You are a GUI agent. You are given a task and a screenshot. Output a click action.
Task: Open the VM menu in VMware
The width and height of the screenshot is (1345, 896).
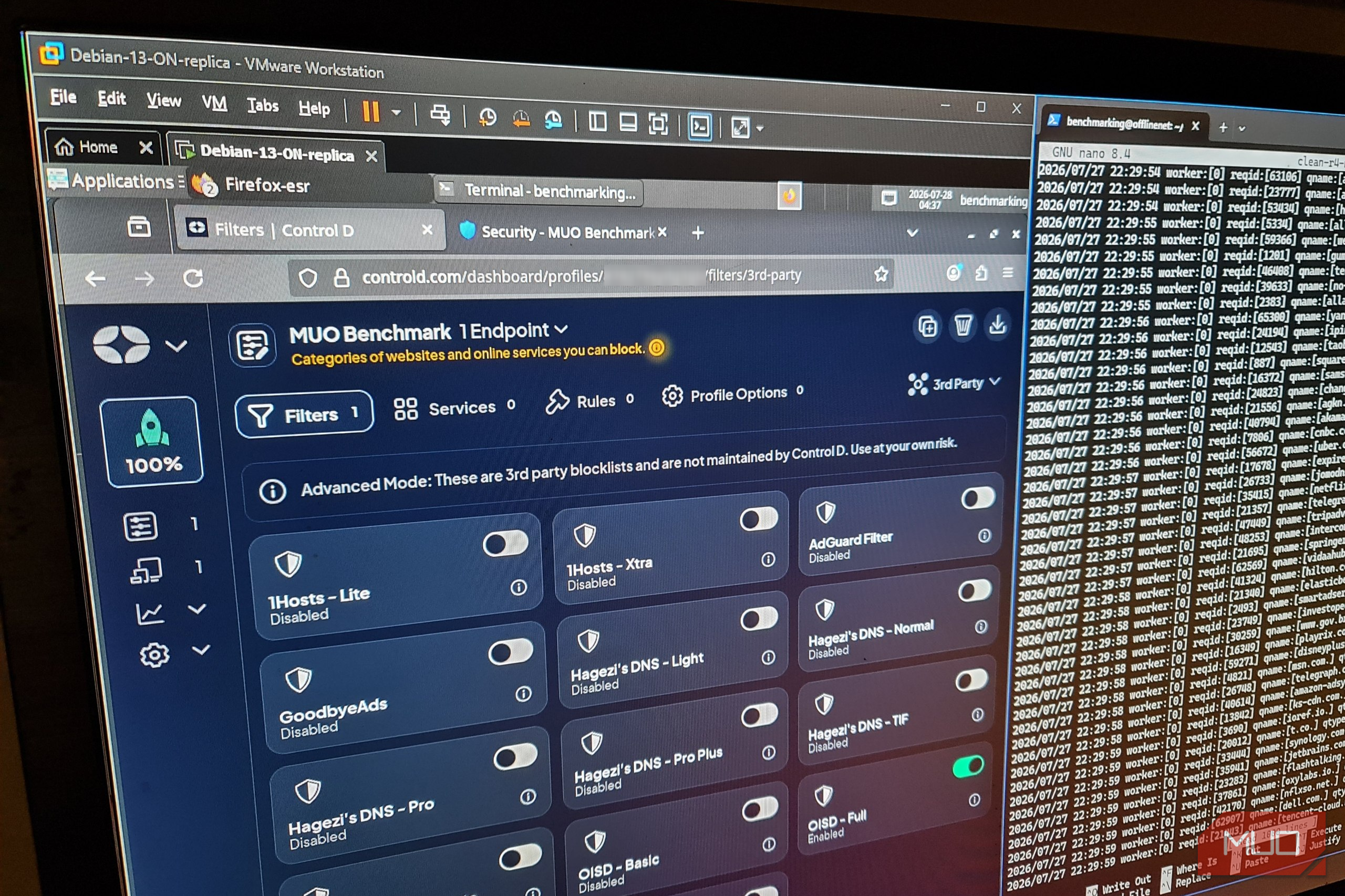[214, 103]
